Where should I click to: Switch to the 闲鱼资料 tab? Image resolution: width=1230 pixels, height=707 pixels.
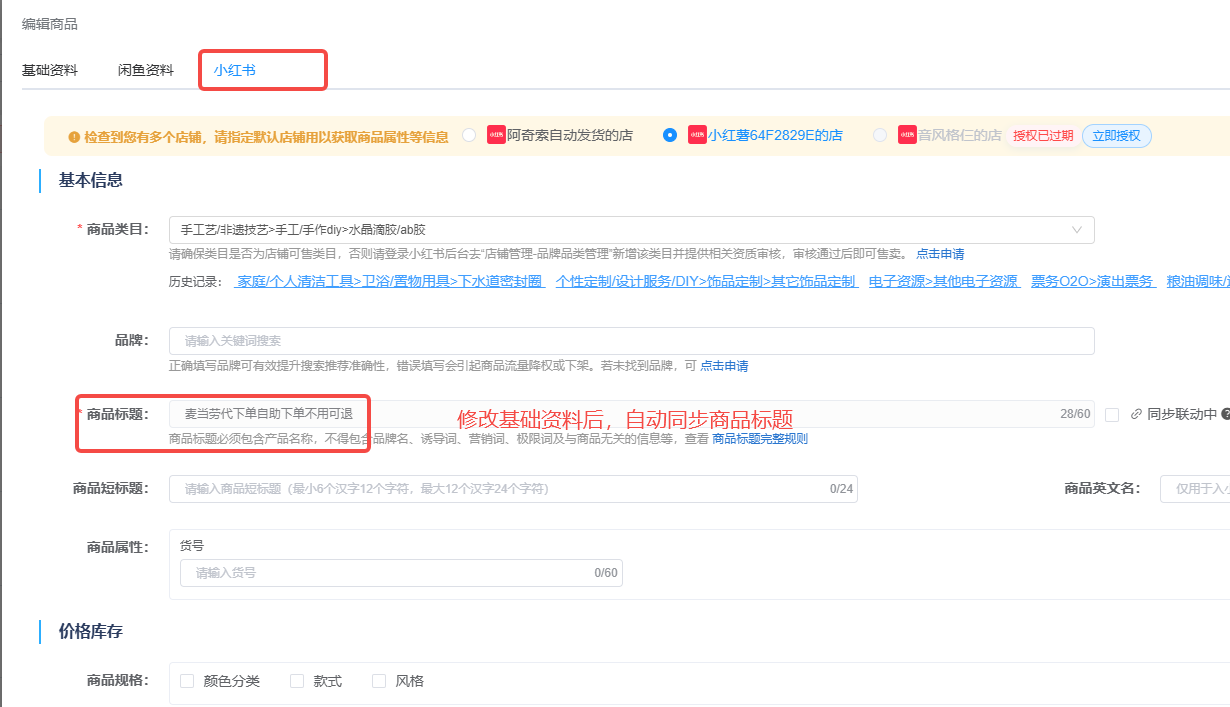(146, 70)
